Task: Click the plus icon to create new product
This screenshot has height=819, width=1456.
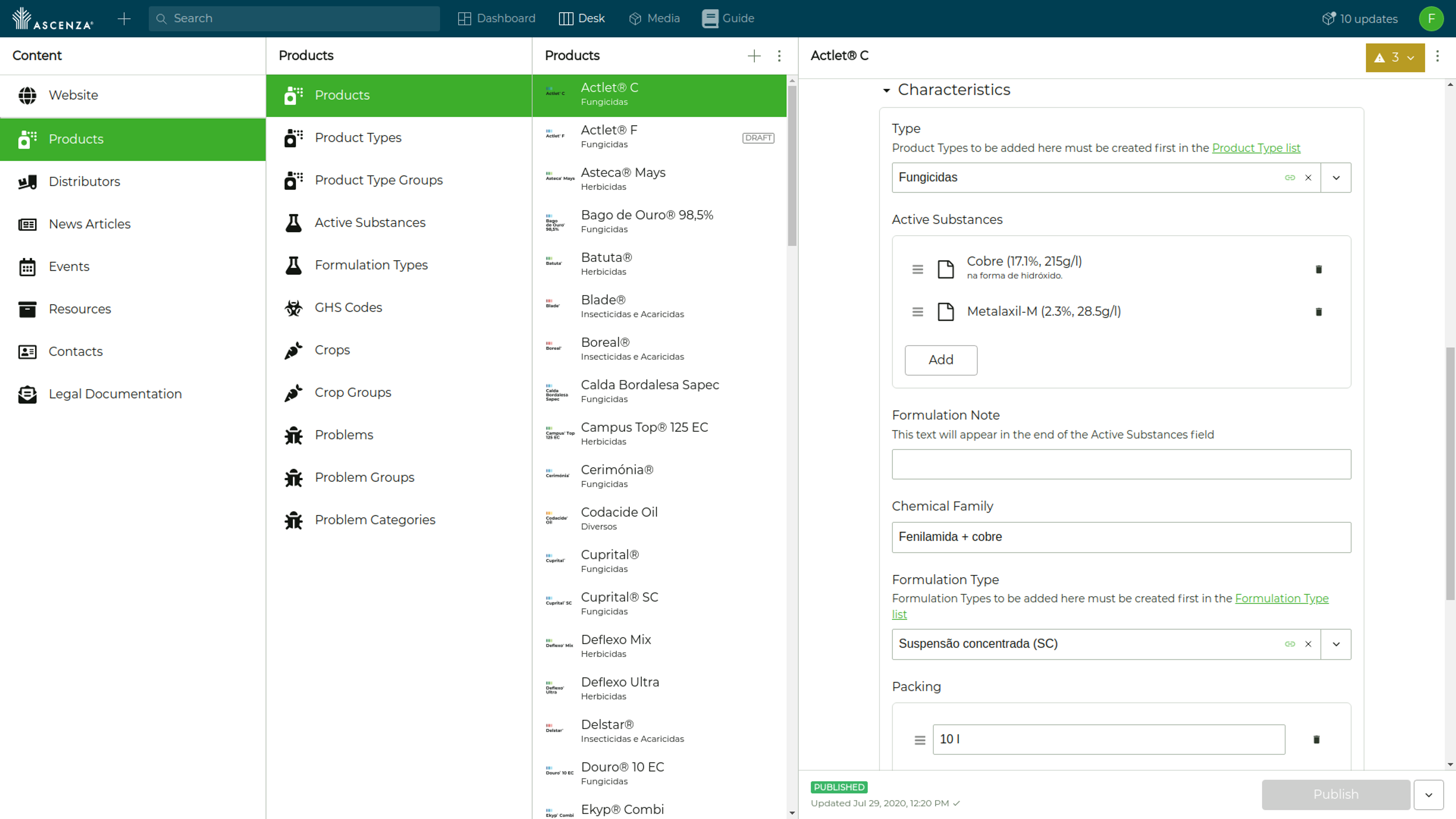Action: (754, 55)
